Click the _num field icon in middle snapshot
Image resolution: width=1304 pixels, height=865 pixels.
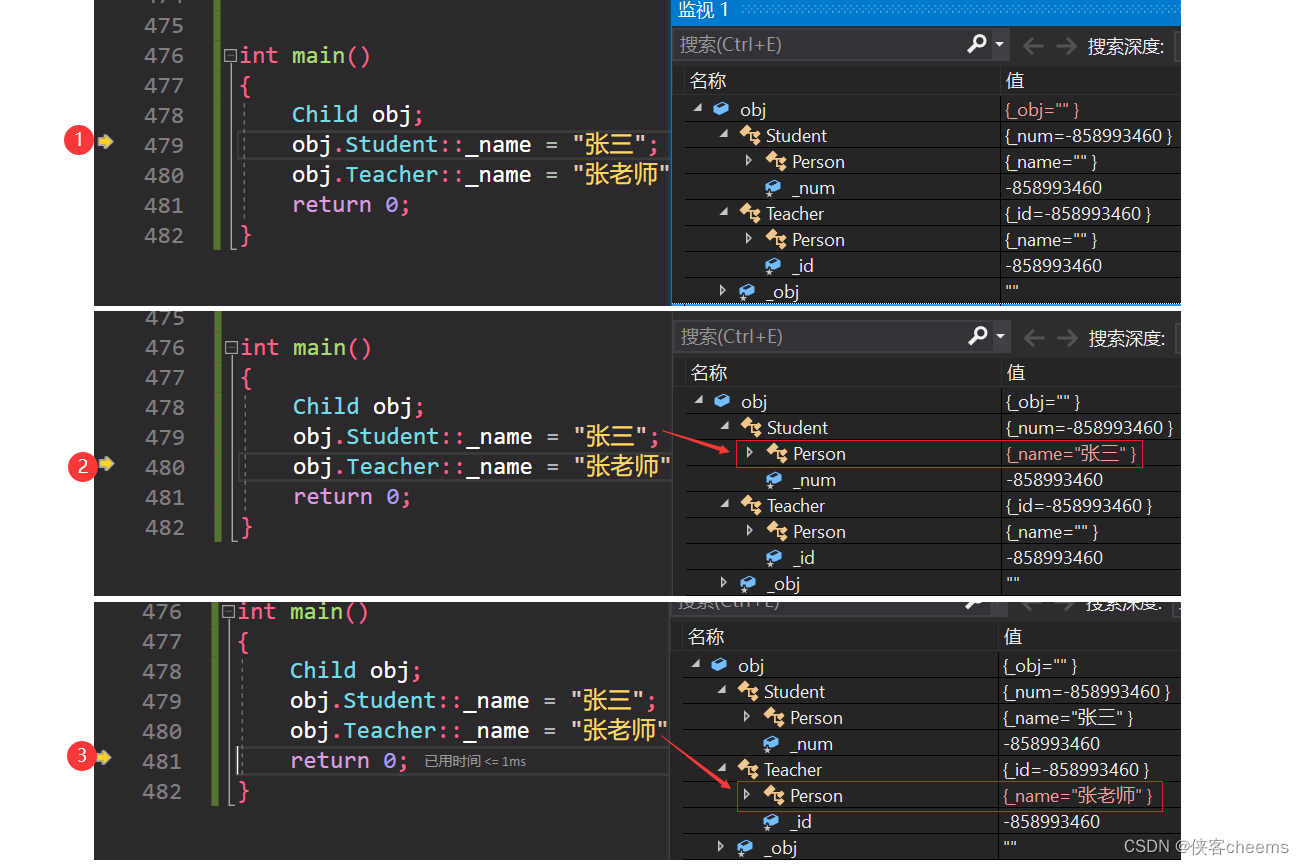[x=774, y=479]
